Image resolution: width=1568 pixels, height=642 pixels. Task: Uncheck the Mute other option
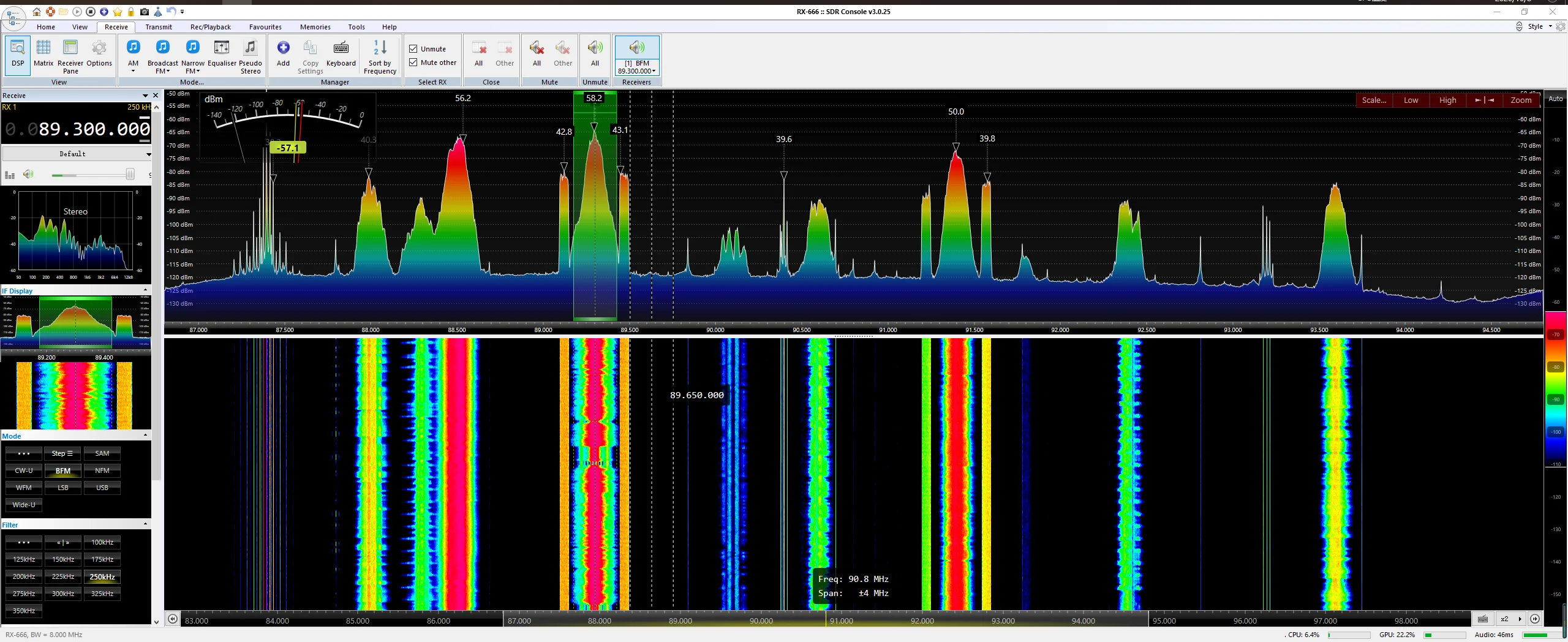[x=413, y=62]
